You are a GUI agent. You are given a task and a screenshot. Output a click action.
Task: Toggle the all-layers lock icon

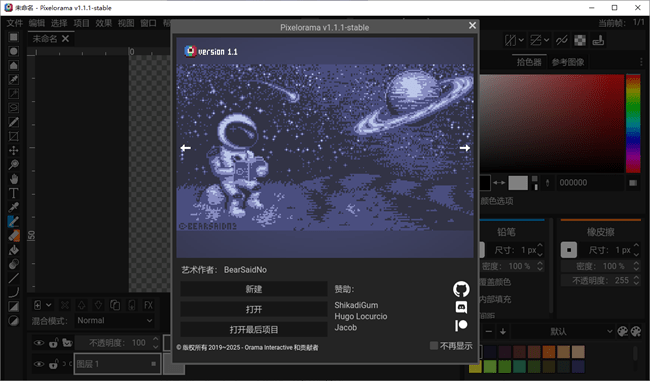point(53,343)
